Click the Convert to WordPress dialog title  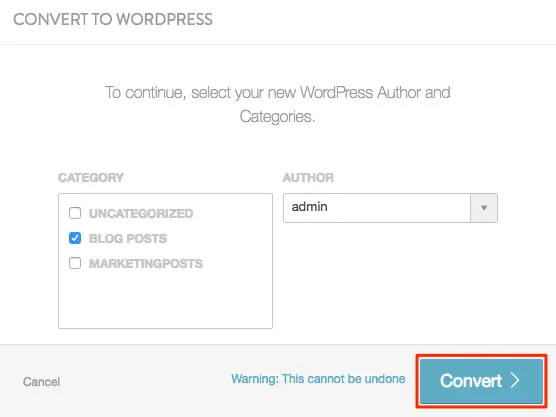113,19
